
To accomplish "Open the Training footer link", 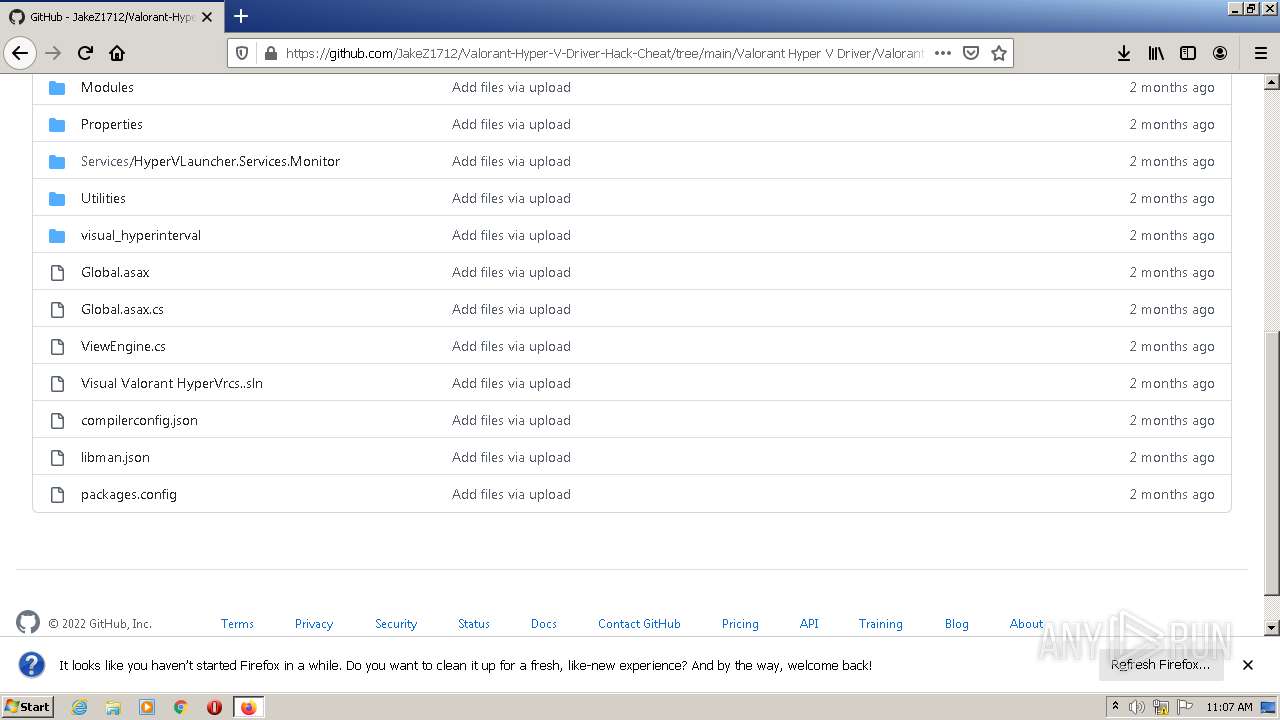I will click(x=880, y=623).
